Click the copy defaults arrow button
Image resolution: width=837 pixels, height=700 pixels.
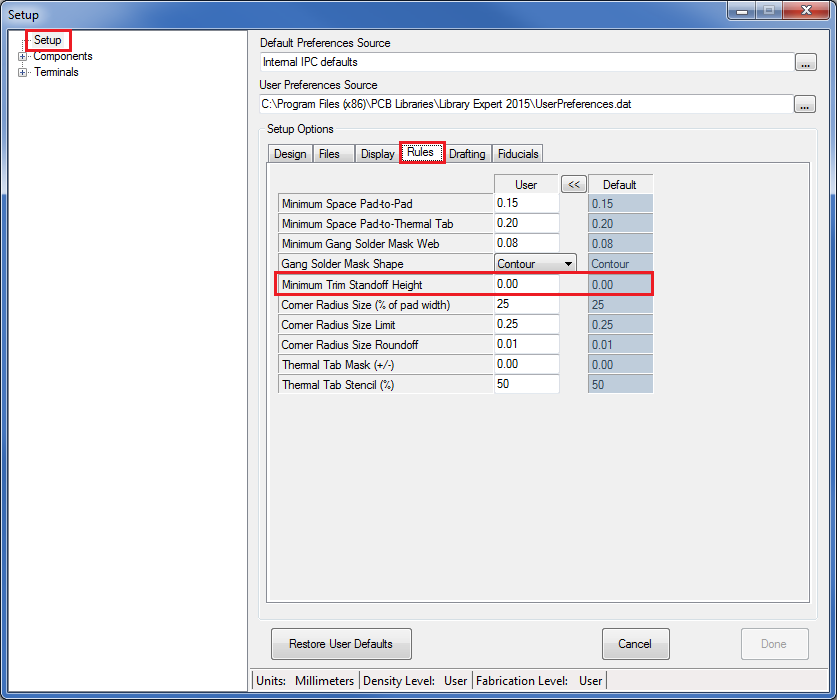click(573, 184)
